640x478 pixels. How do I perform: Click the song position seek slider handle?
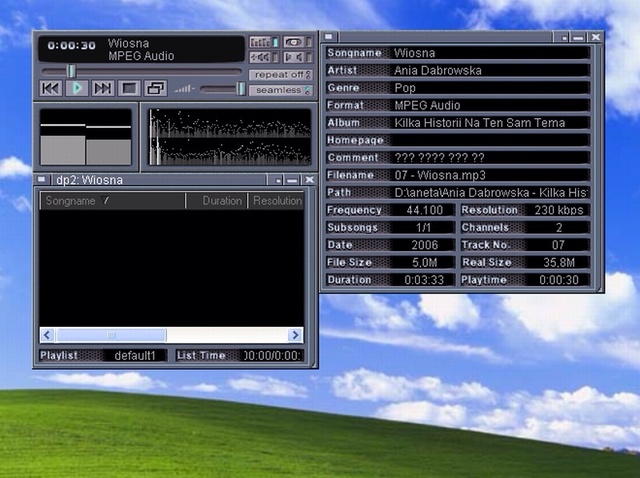pyautogui.click(x=71, y=71)
